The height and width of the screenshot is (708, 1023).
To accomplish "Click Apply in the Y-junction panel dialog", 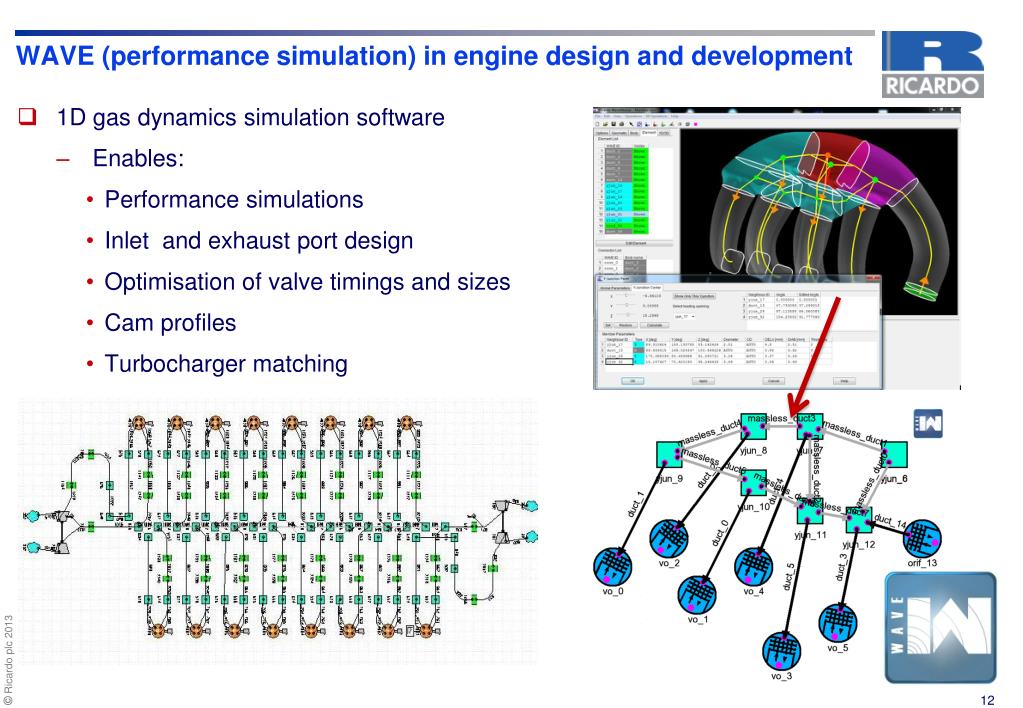I will click(x=703, y=381).
